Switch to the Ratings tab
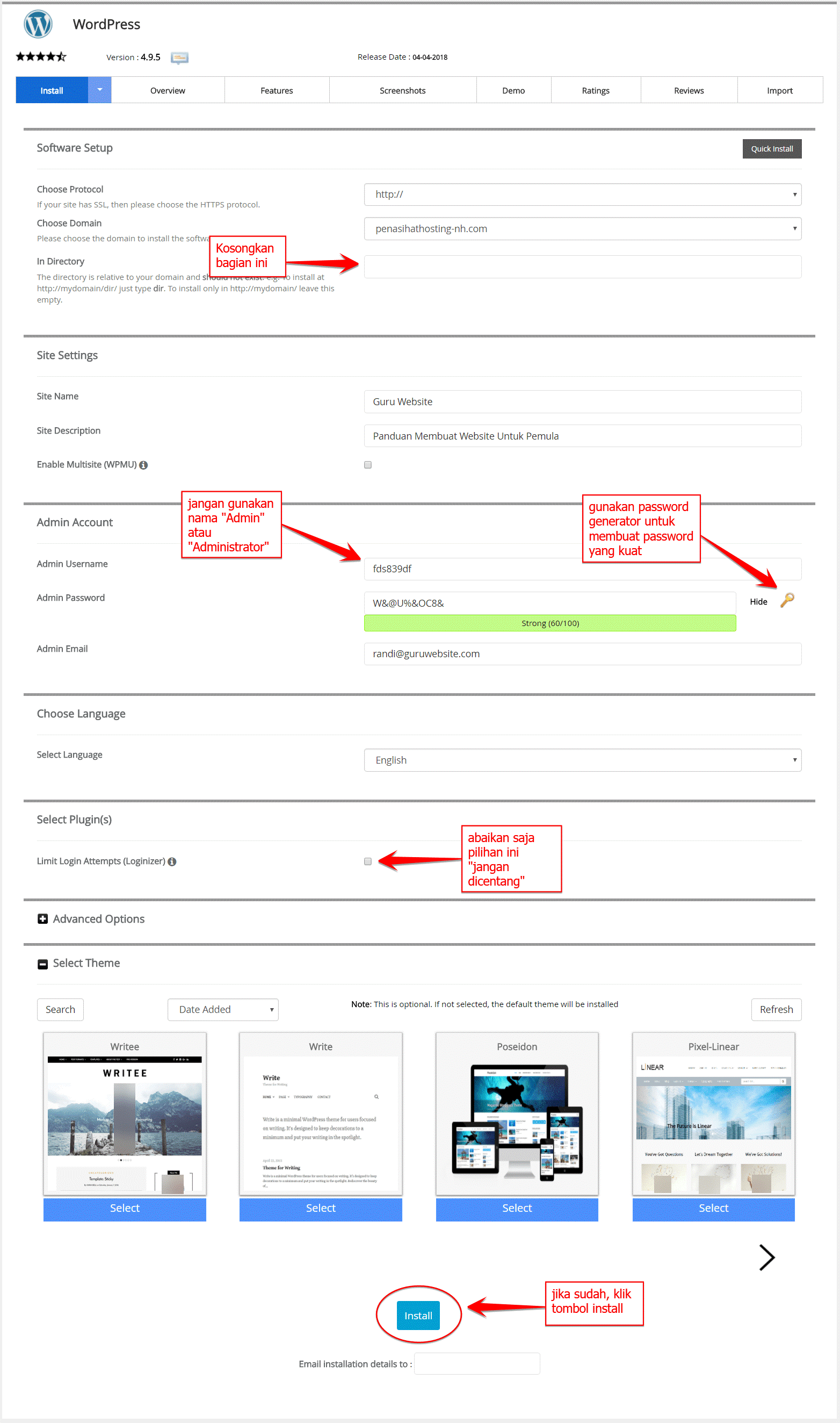This screenshot has width=840, height=1423. click(x=596, y=90)
